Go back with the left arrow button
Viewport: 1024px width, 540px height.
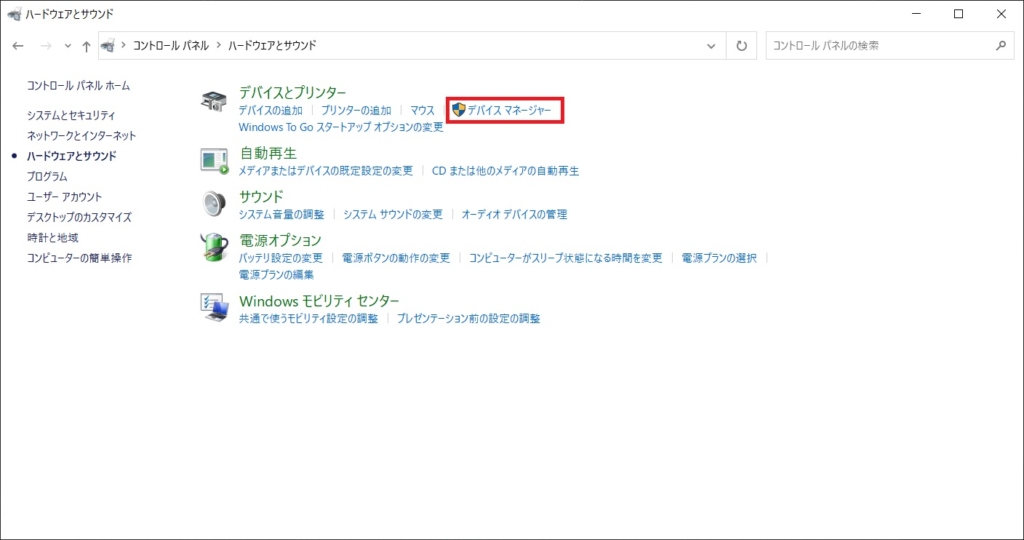tap(18, 46)
